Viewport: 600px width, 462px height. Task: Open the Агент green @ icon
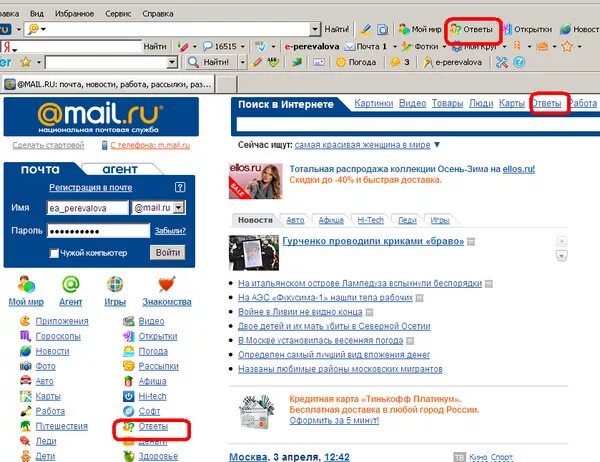coord(71,284)
